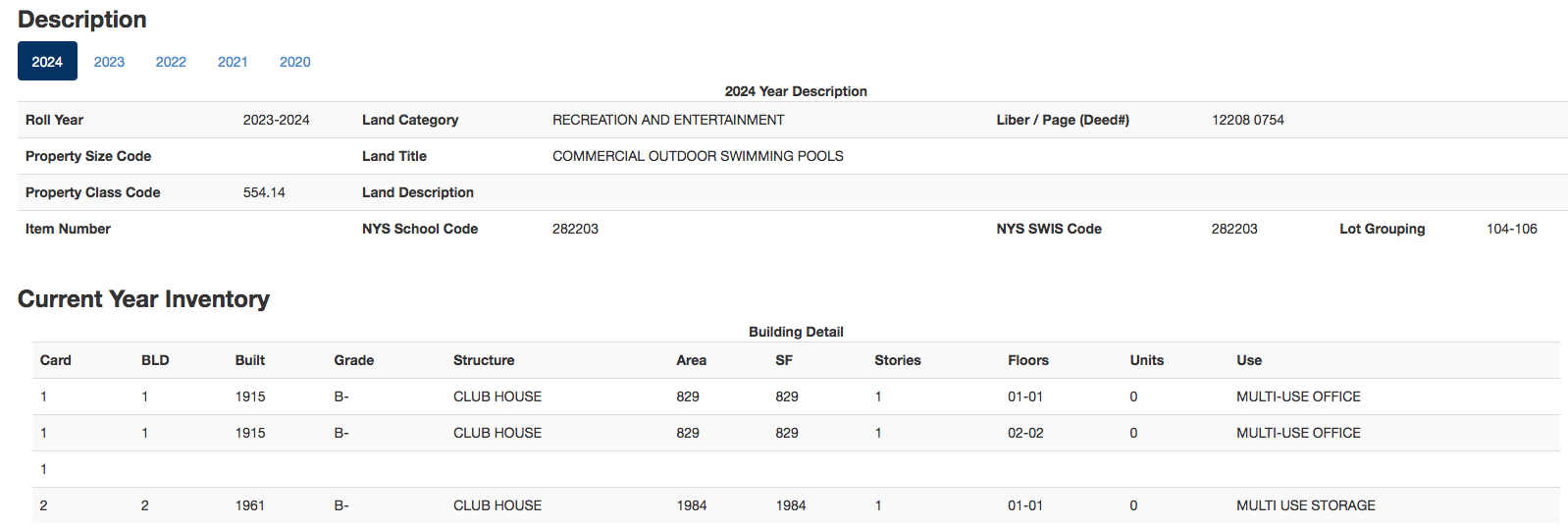1568x528 pixels.
Task: Select the 2024 year tab
Action: [47, 62]
